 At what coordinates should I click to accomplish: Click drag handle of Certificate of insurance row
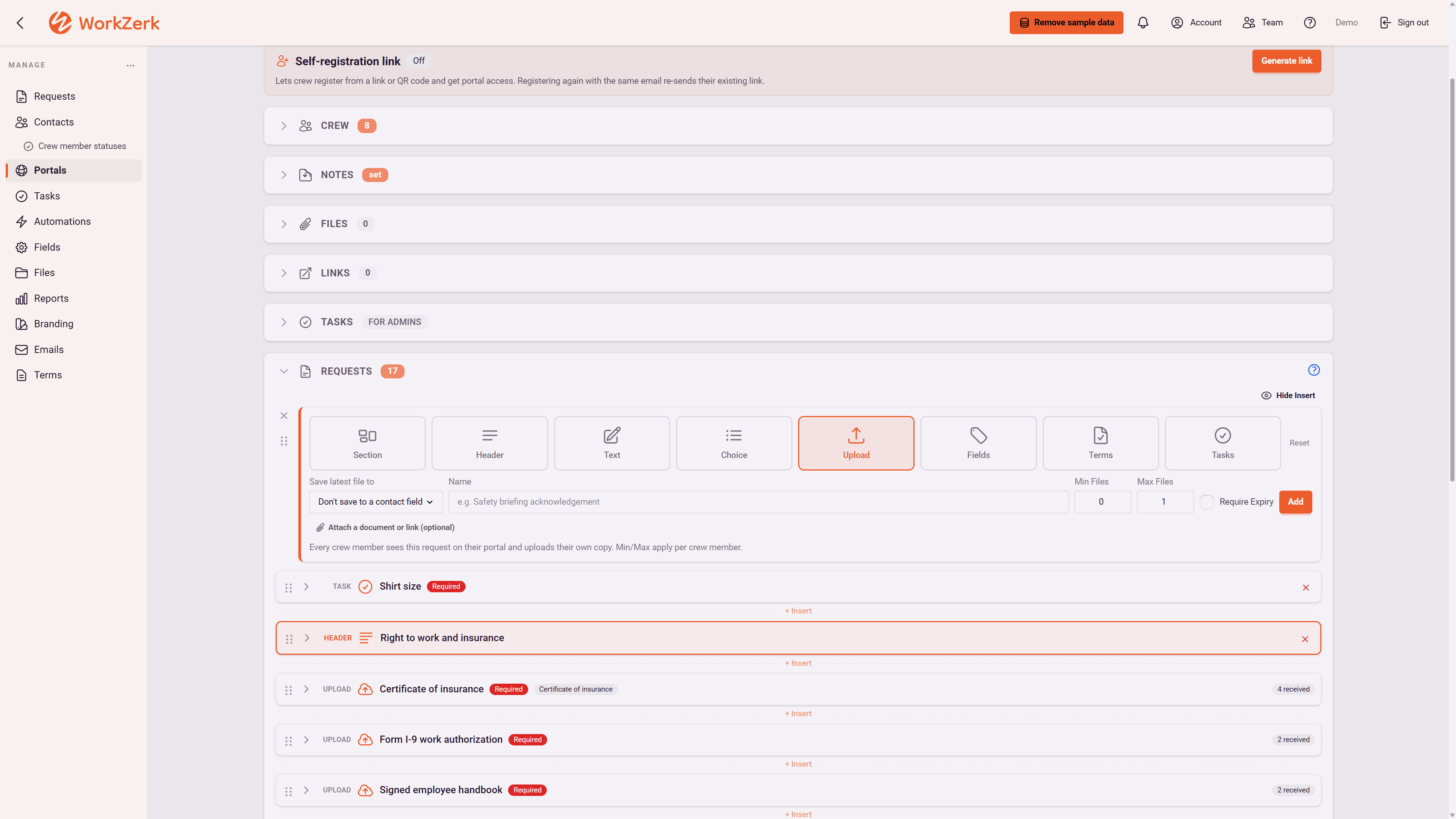[288, 690]
